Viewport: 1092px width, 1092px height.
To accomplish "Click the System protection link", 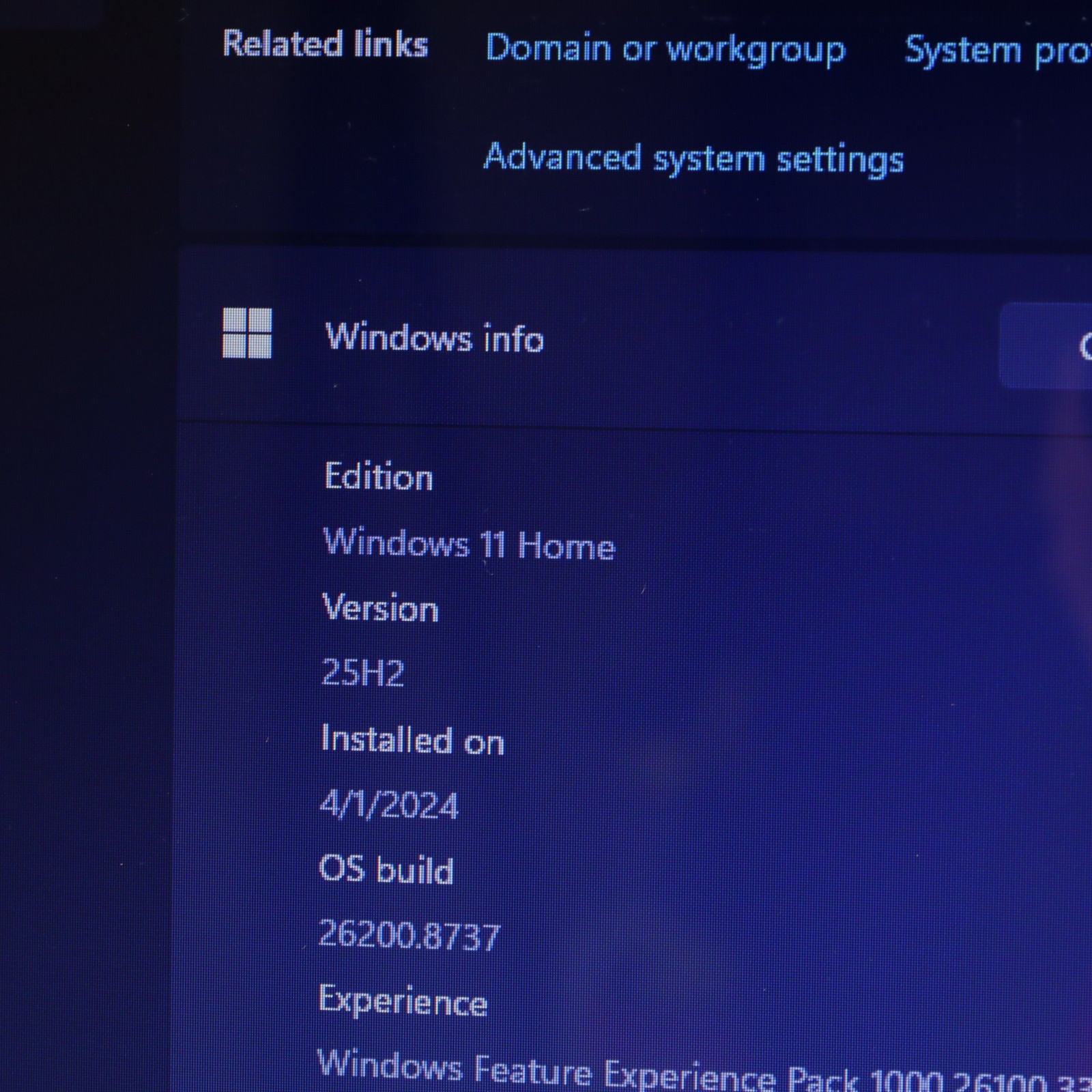I will click(998, 51).
